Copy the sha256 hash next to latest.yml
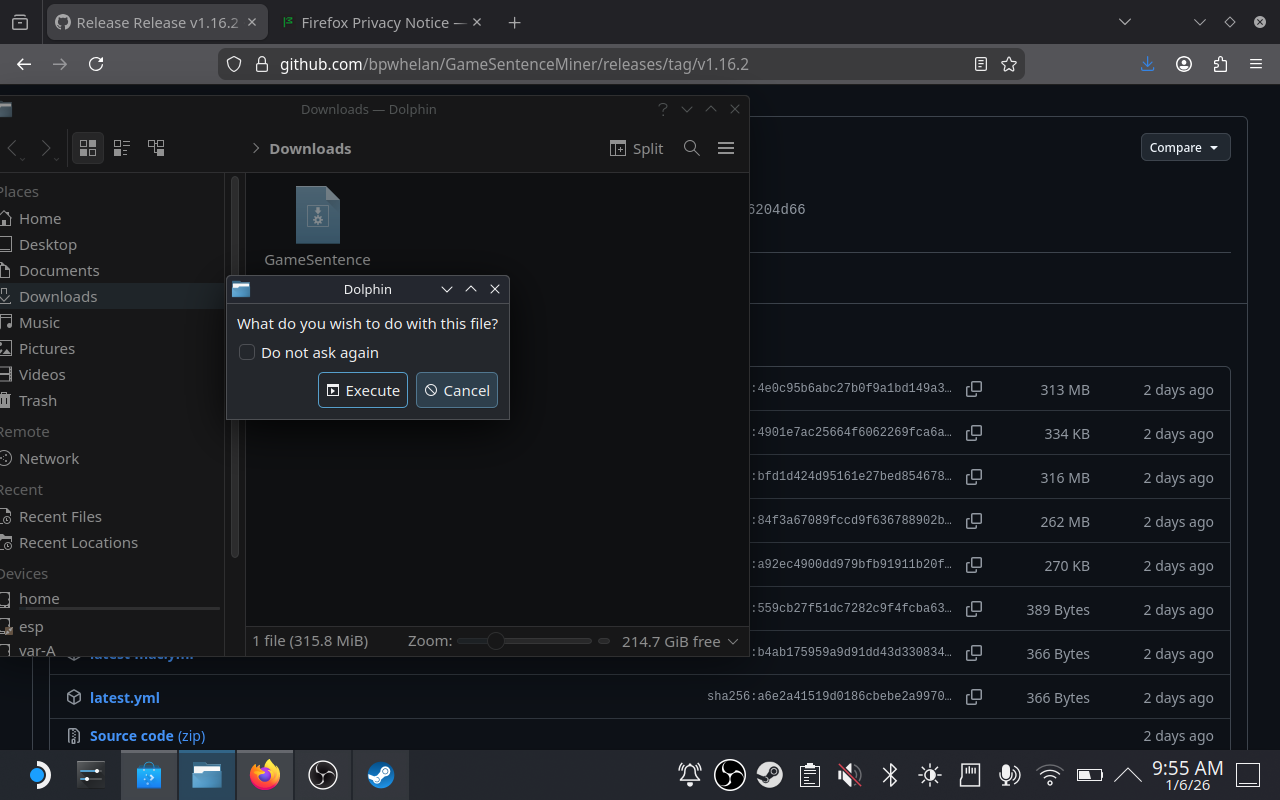 click(974, 698)
